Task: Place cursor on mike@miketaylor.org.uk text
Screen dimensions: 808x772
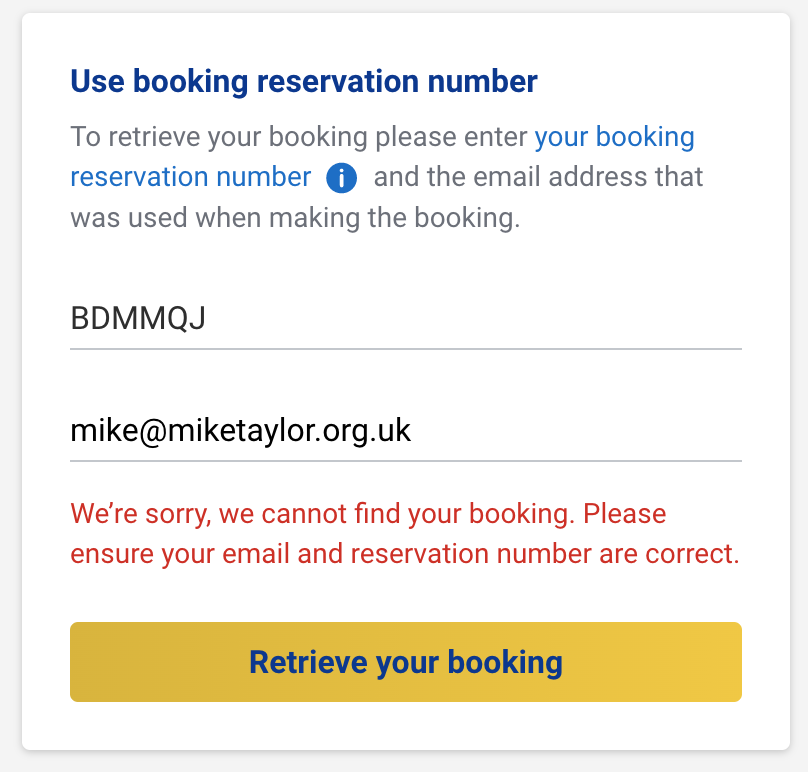Action: pyautogui.click(x=240, y=430)
